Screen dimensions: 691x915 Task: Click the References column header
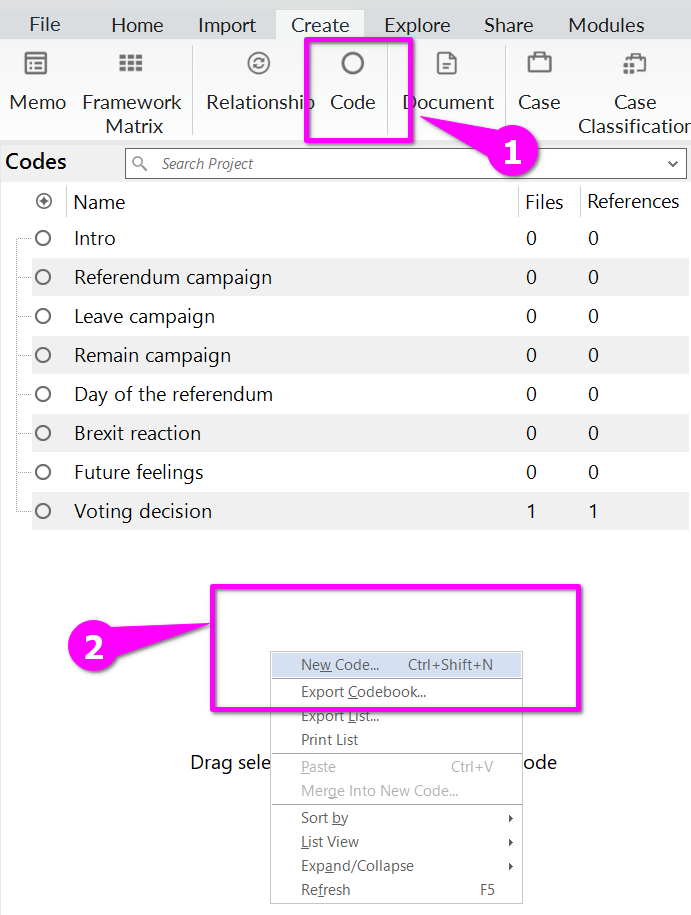(x=633, y=202)
